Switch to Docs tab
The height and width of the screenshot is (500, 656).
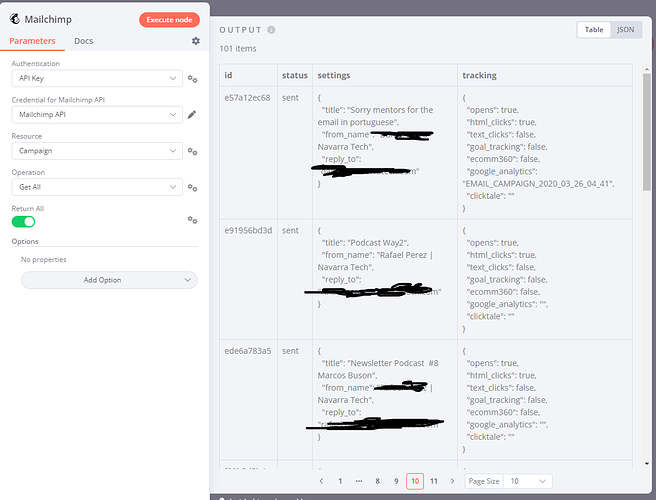84,41
